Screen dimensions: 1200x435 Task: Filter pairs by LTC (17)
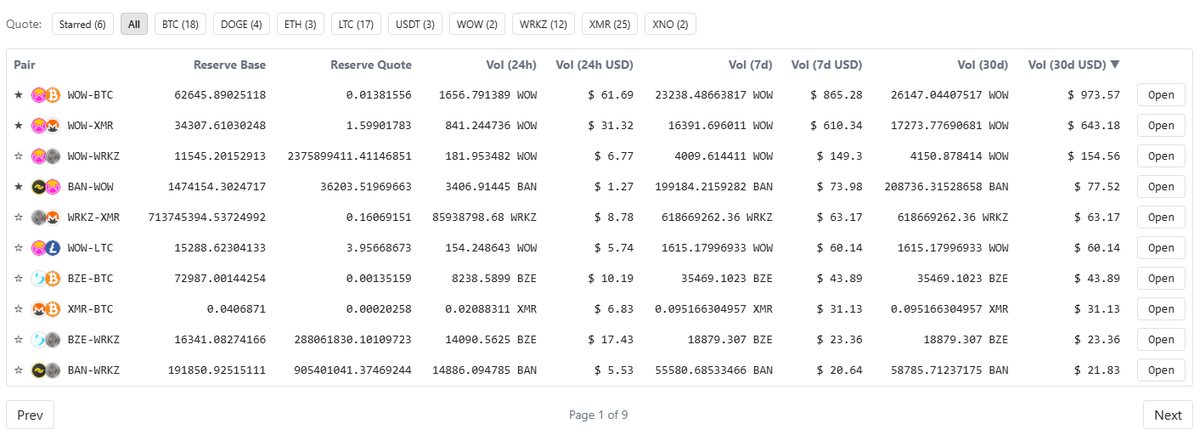[x=356, y=24]
